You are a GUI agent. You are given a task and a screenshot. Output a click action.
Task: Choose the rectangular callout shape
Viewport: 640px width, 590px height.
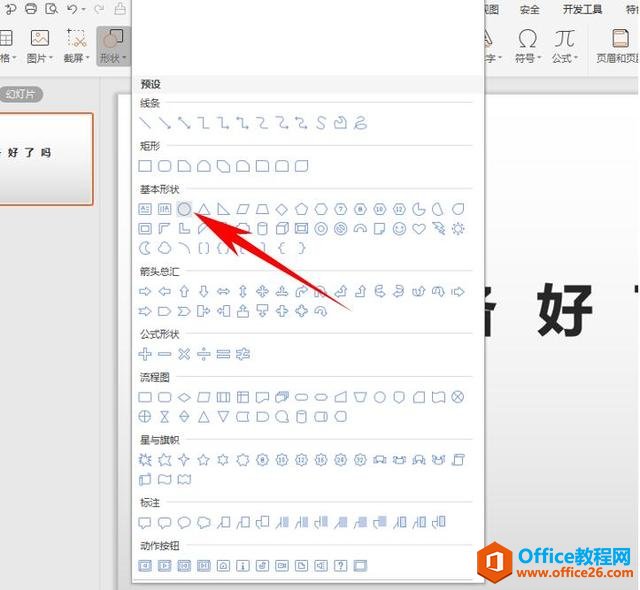pyautogui.click(x=145, y=522)
